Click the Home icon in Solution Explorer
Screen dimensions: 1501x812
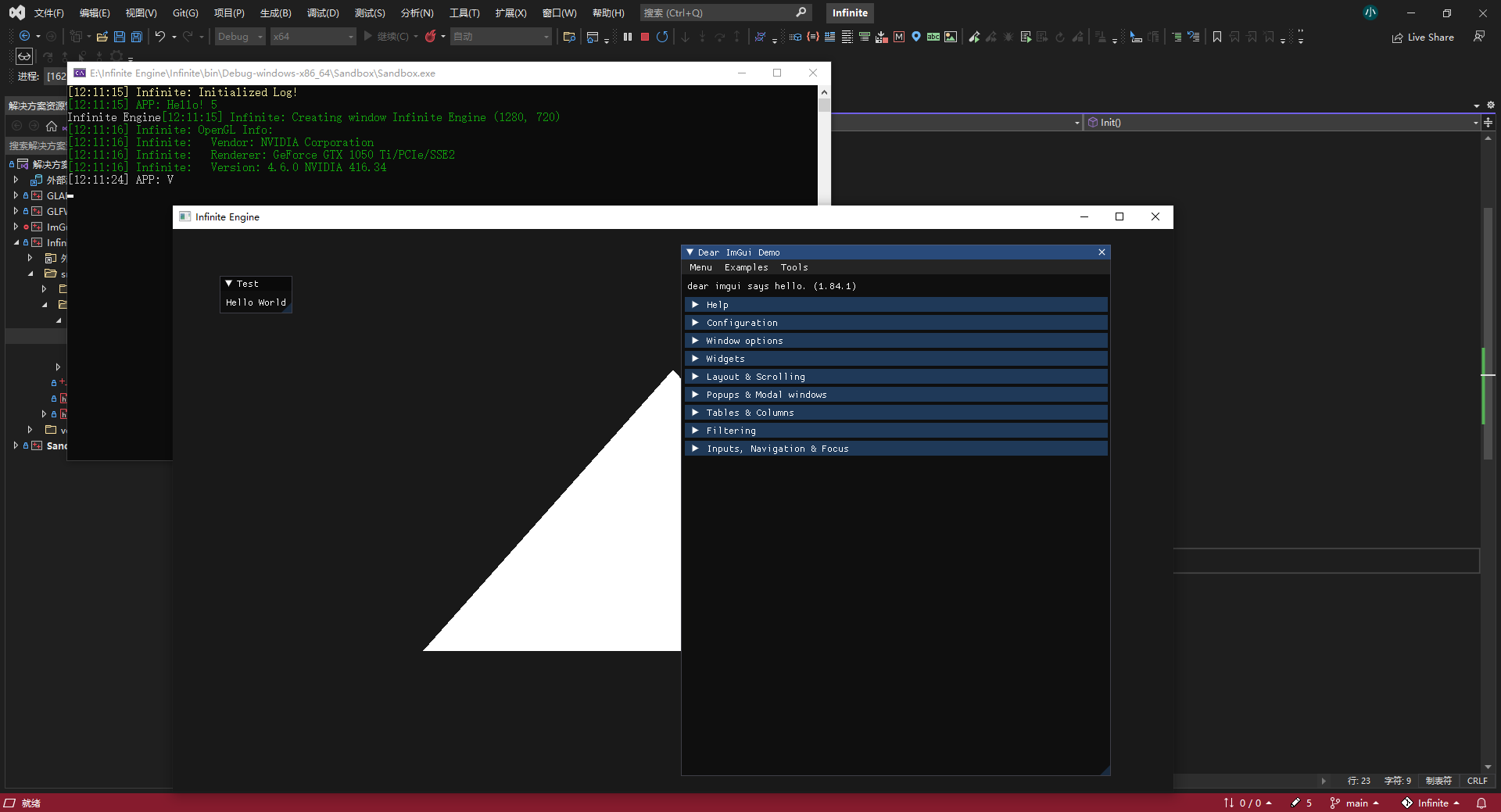point(52,126)
